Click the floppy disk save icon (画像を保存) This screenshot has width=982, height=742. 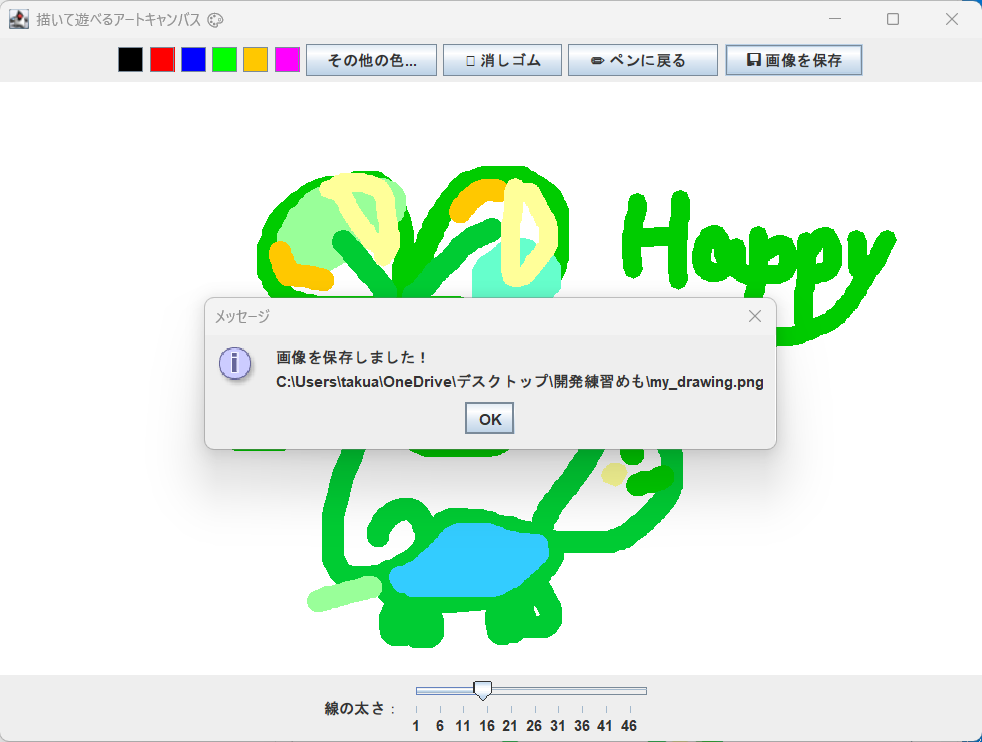pyautogui.click(x=794, y=59)
